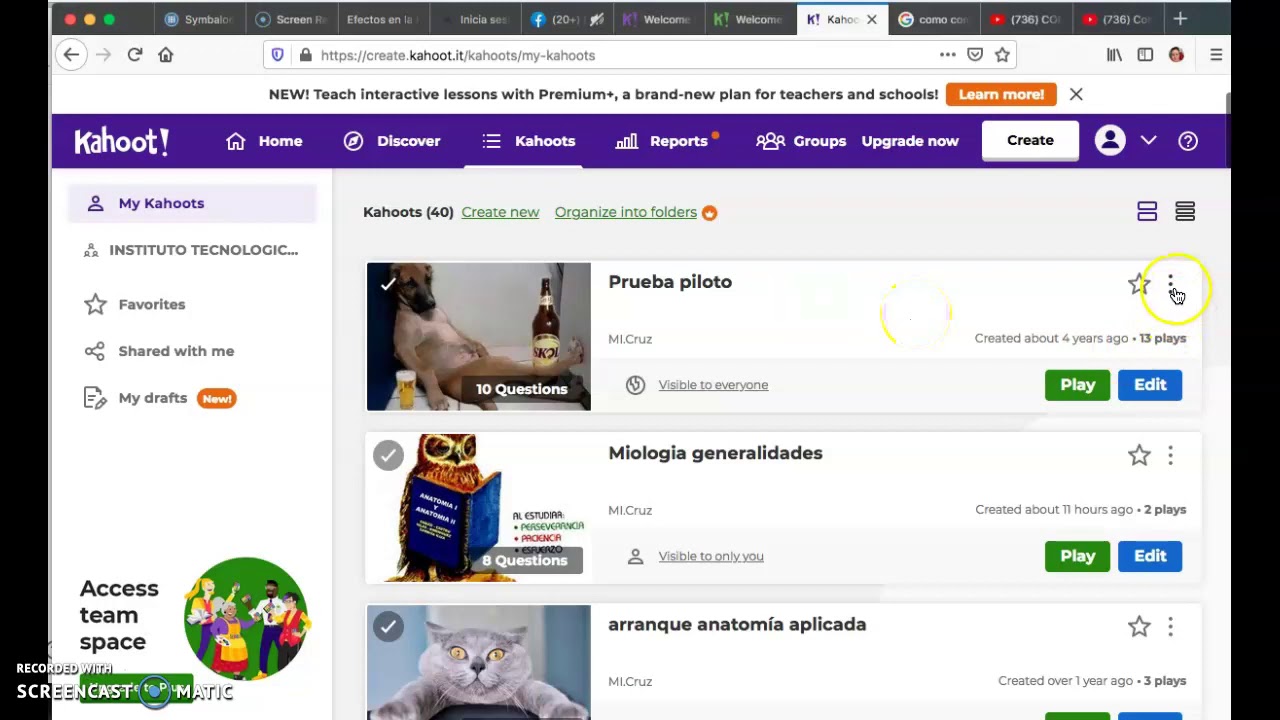Open the INSTITUTO TECNOLOGIC... group
The width and height of the screenshot is (1280, 720).
coord(192,250)
